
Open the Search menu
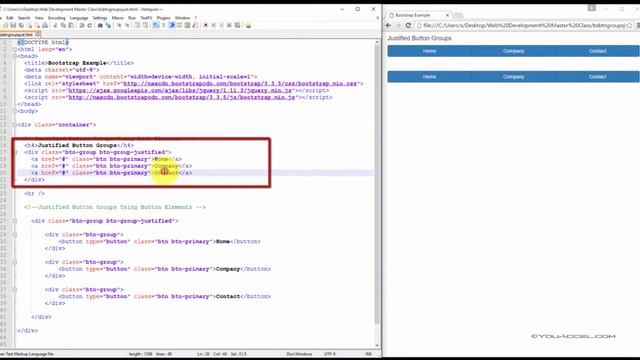[x=24, y=18]
